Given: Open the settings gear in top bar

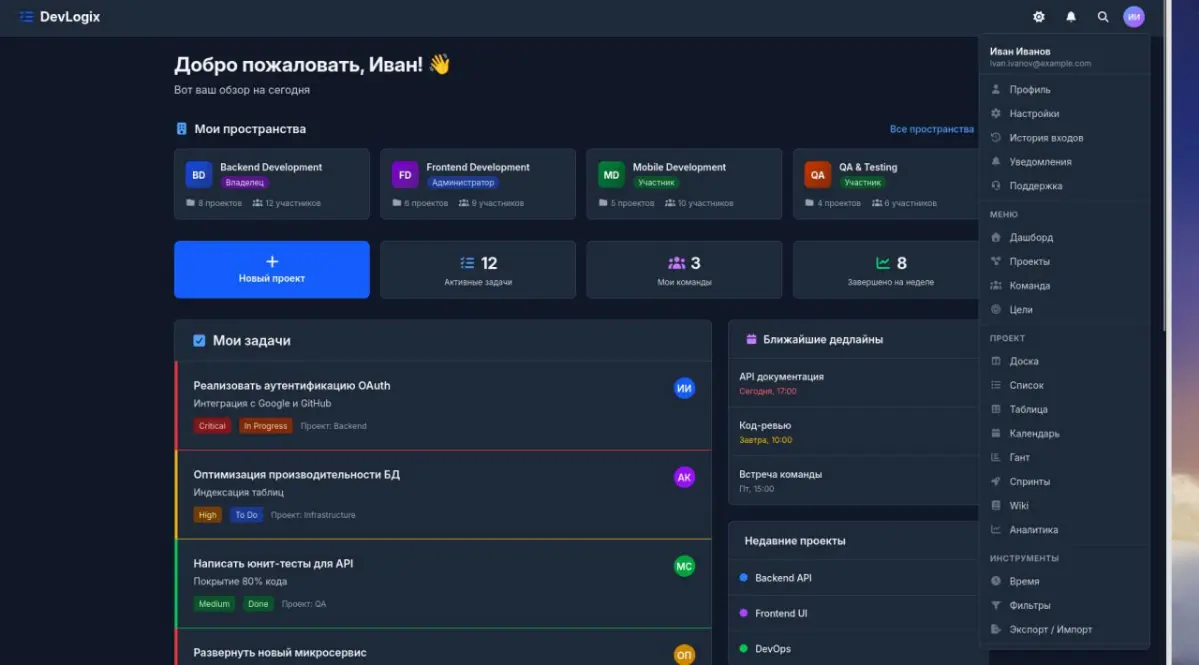Looking at the screenshot, I should [1038, 17].
